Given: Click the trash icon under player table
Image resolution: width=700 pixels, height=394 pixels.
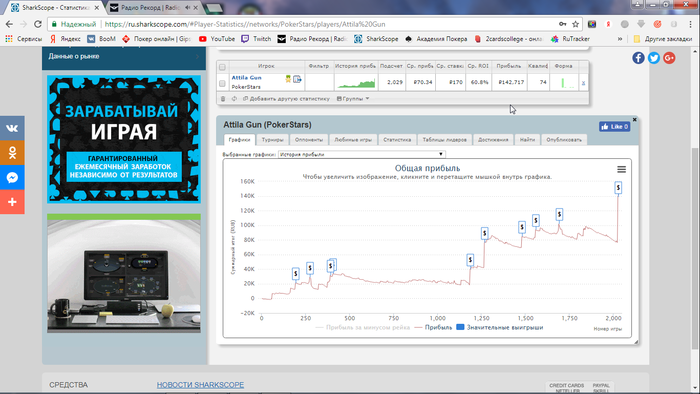Looking at the screenshot, I should tap(223, 99).
